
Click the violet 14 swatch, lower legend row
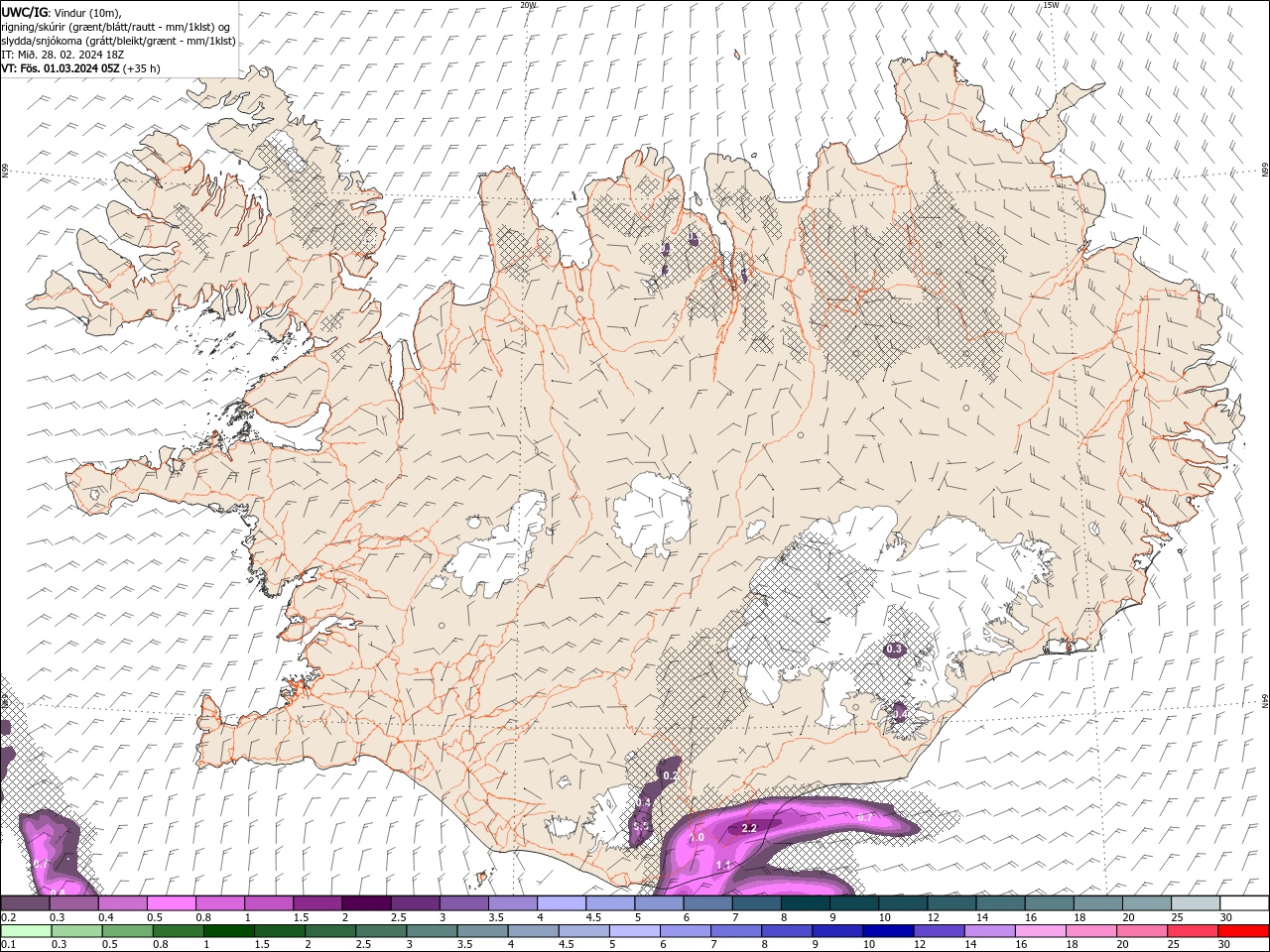click(988, 931)
